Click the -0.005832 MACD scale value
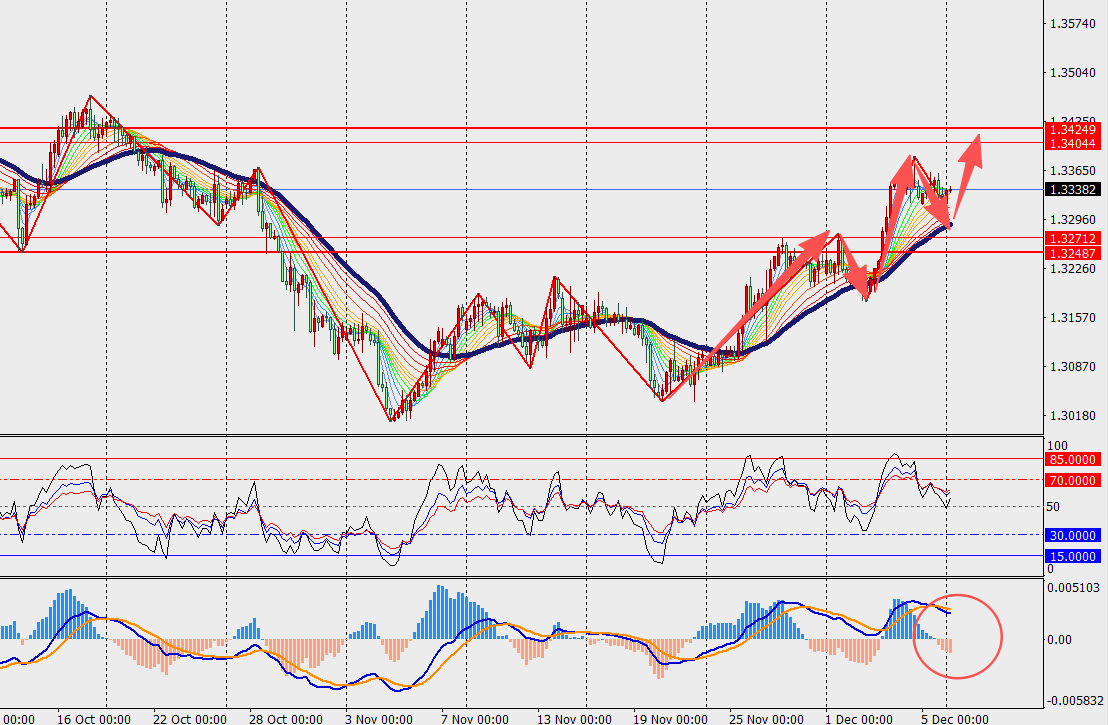1109x725 pixels. pos(1074,701)
